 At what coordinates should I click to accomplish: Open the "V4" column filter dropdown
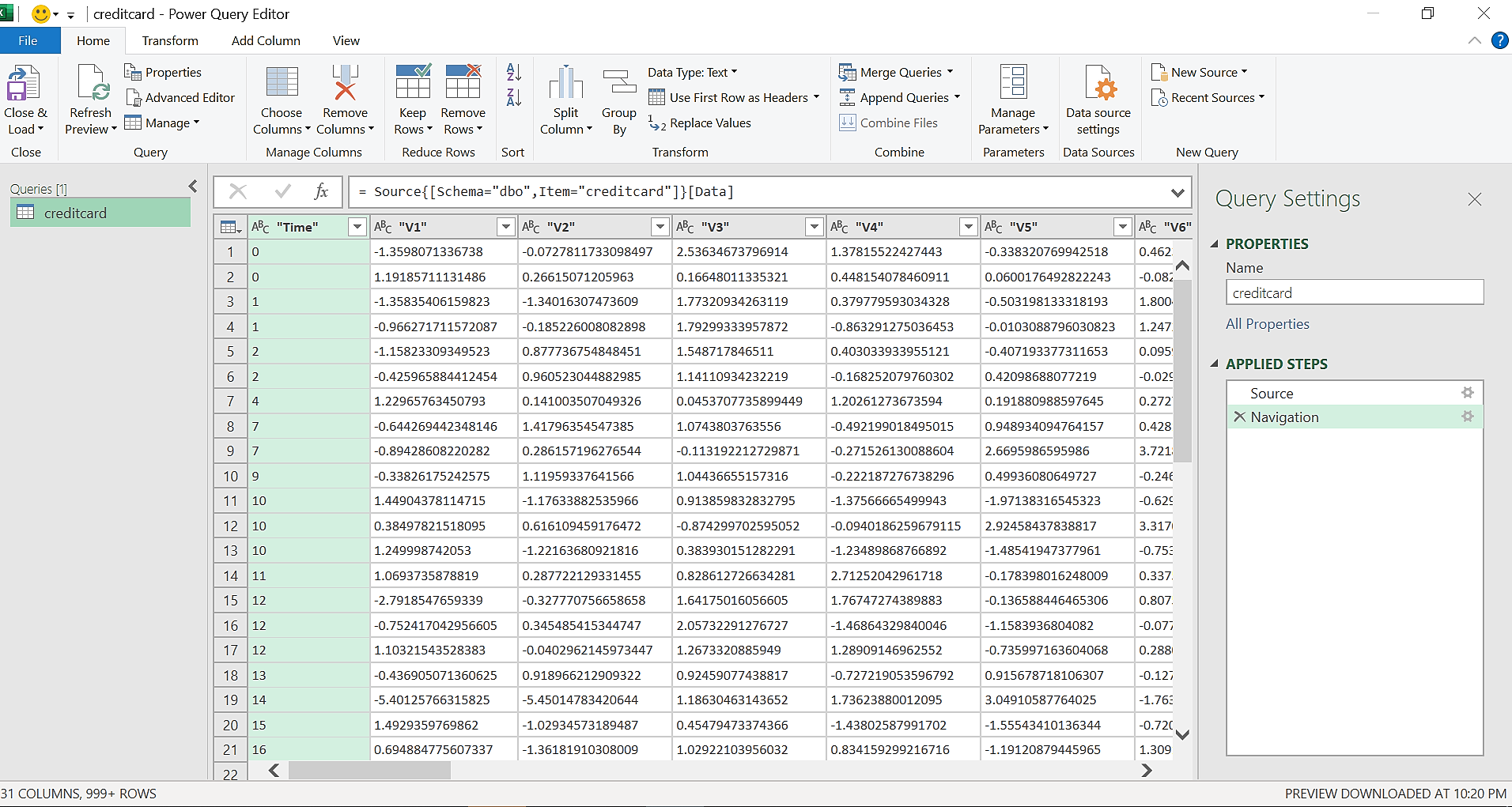coord(969,227)
